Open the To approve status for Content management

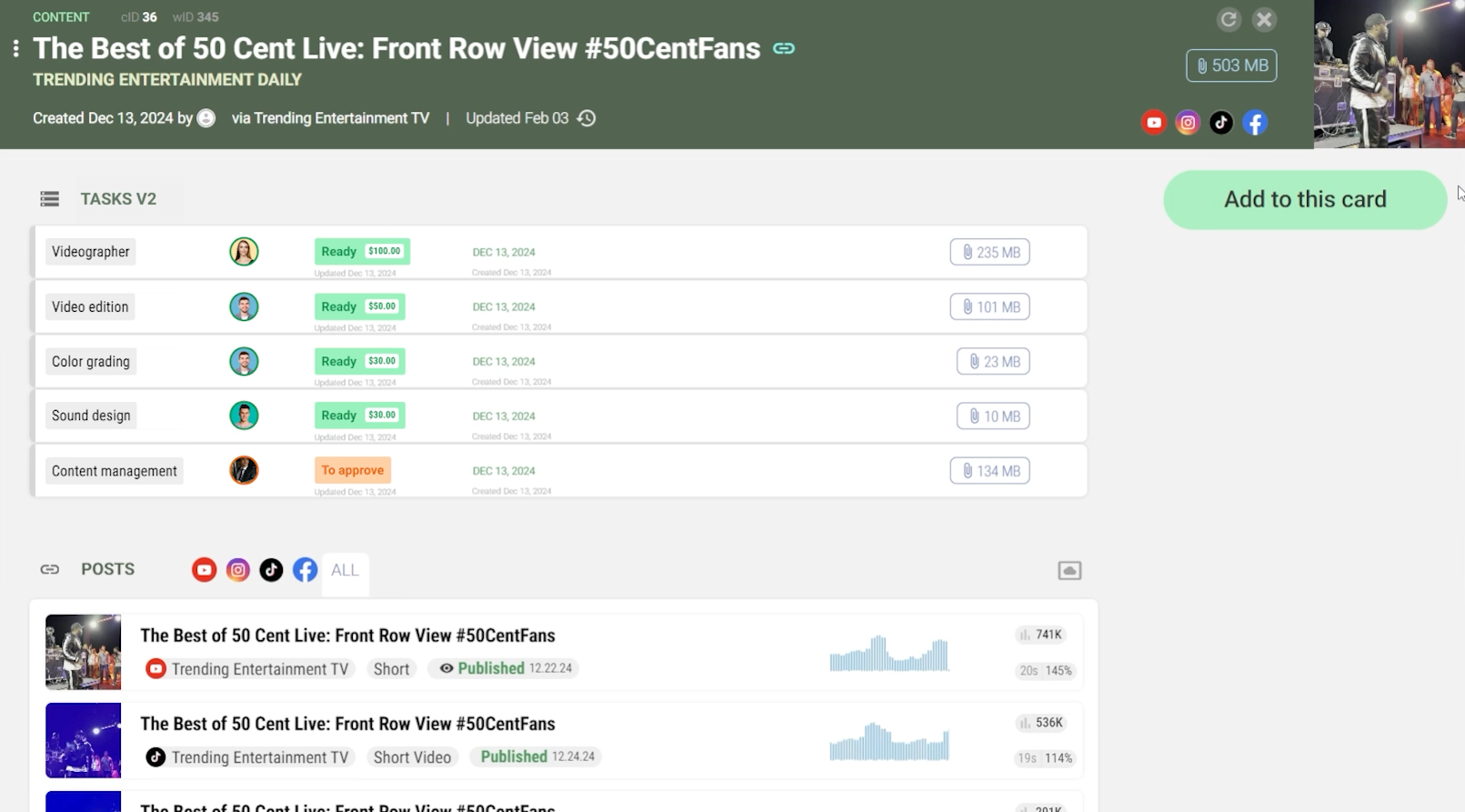[352, 470]
